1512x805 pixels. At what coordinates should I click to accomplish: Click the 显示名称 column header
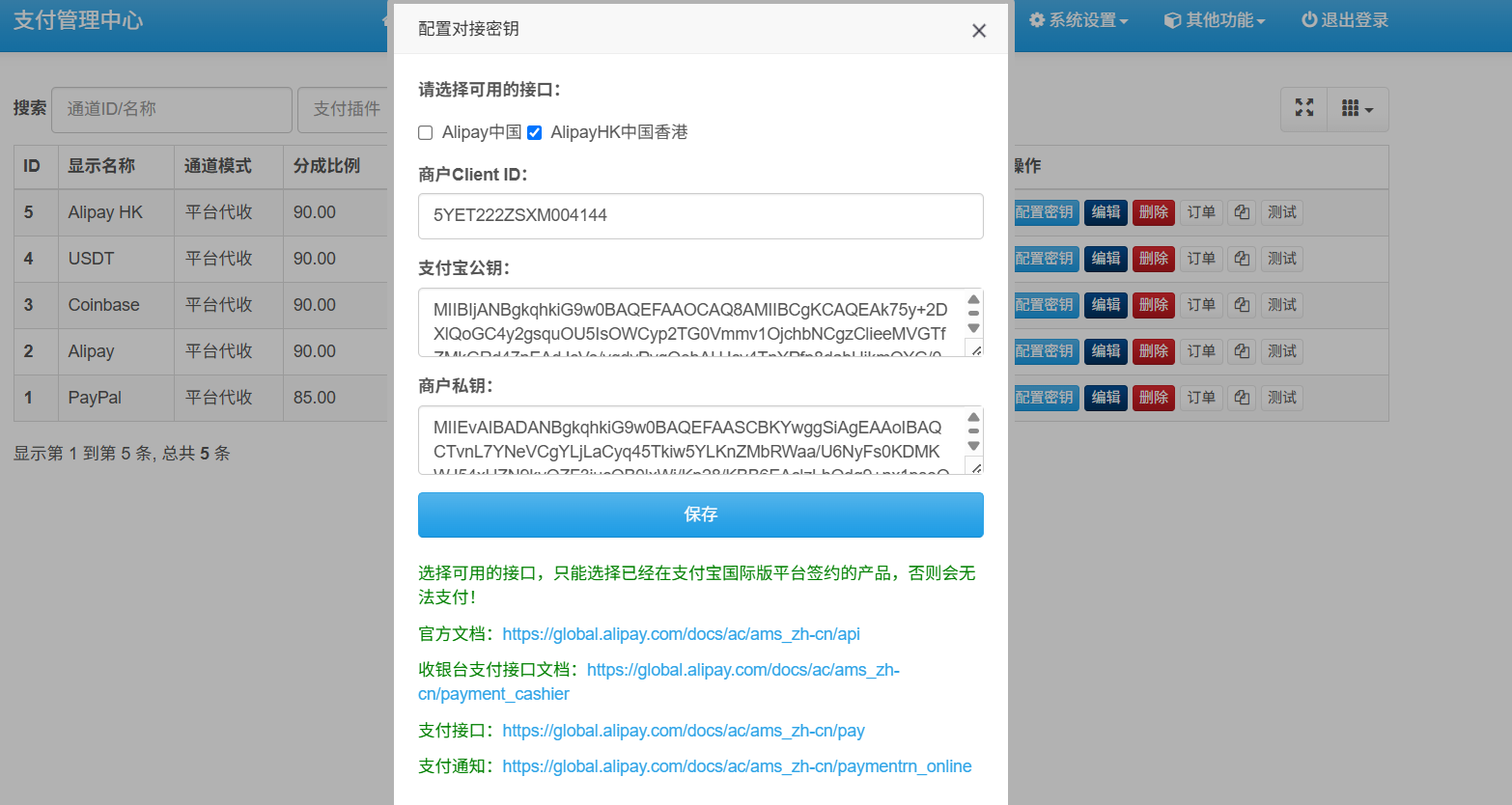click(116, 166)
